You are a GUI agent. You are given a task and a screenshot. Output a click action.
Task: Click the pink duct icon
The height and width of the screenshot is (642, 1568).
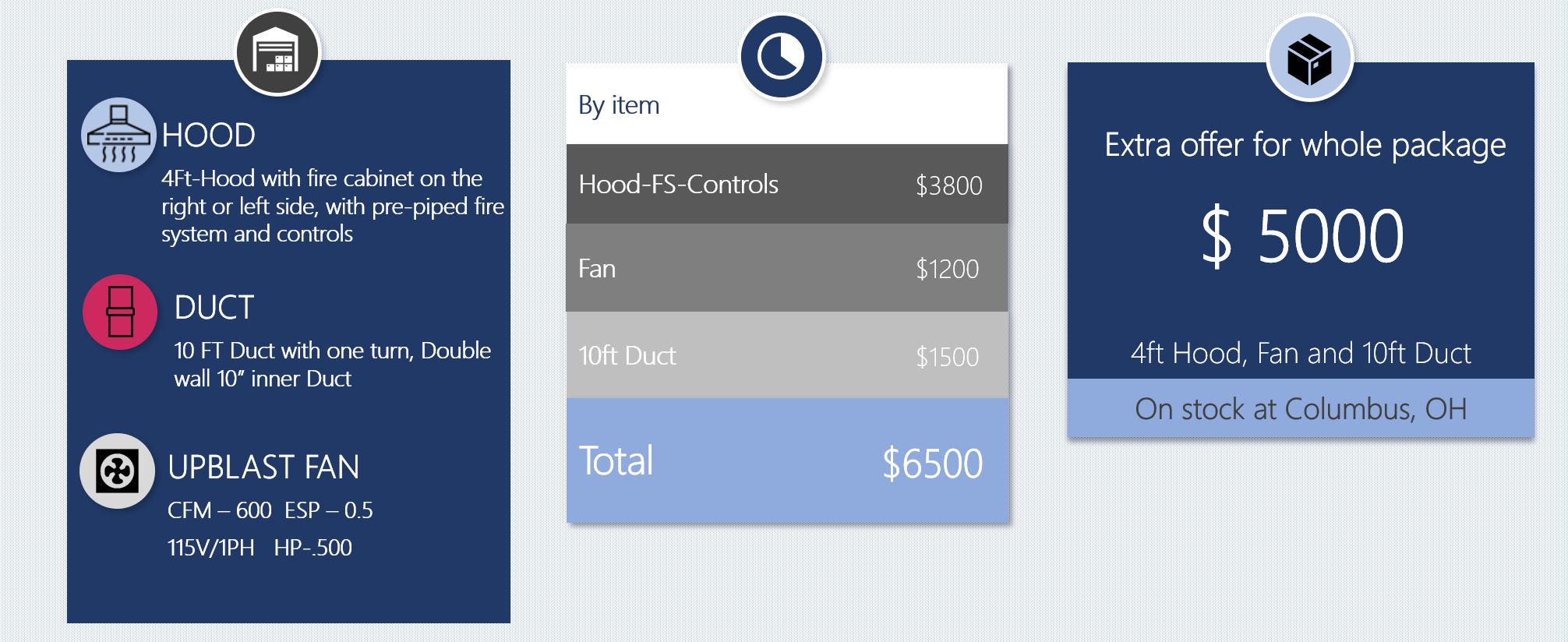[120, 312]
